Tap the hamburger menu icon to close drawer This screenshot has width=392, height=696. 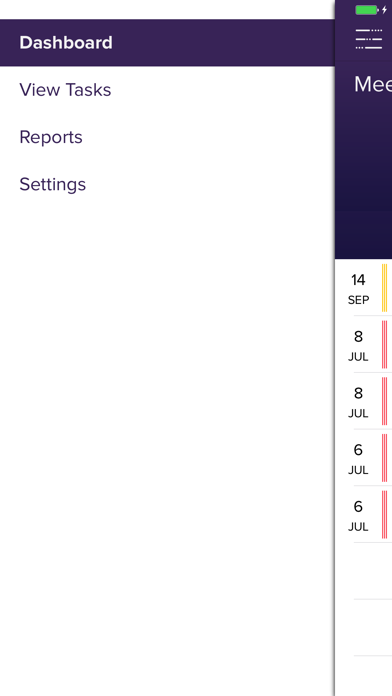[368, 39]
